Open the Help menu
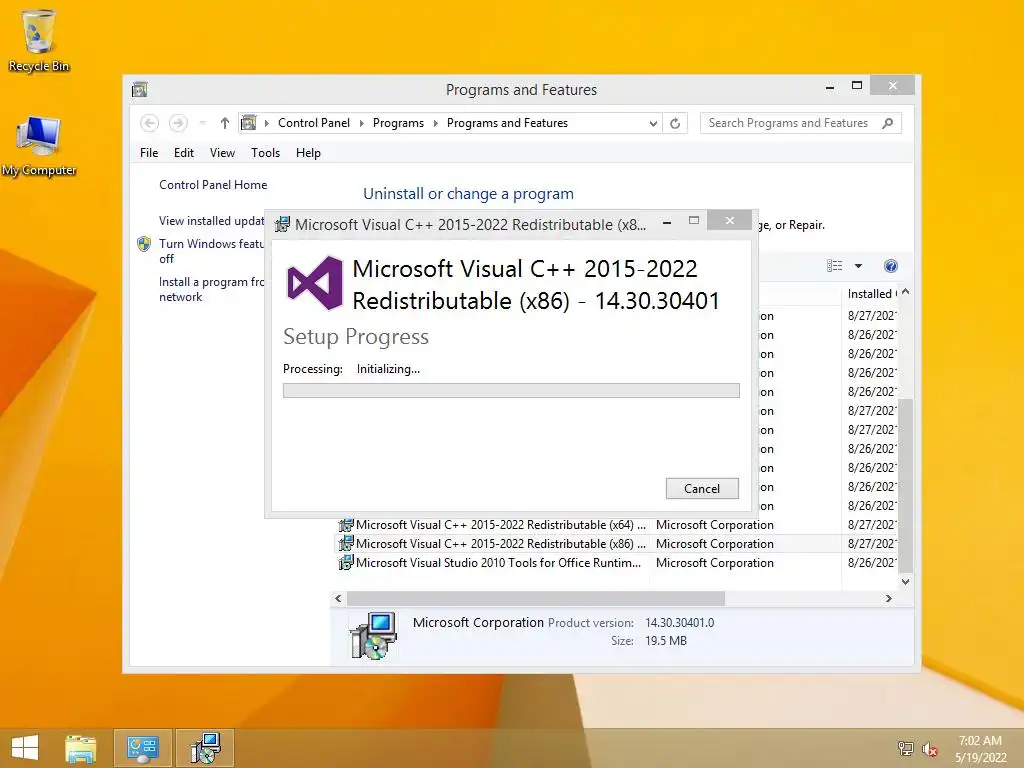 tap(308, 153)
